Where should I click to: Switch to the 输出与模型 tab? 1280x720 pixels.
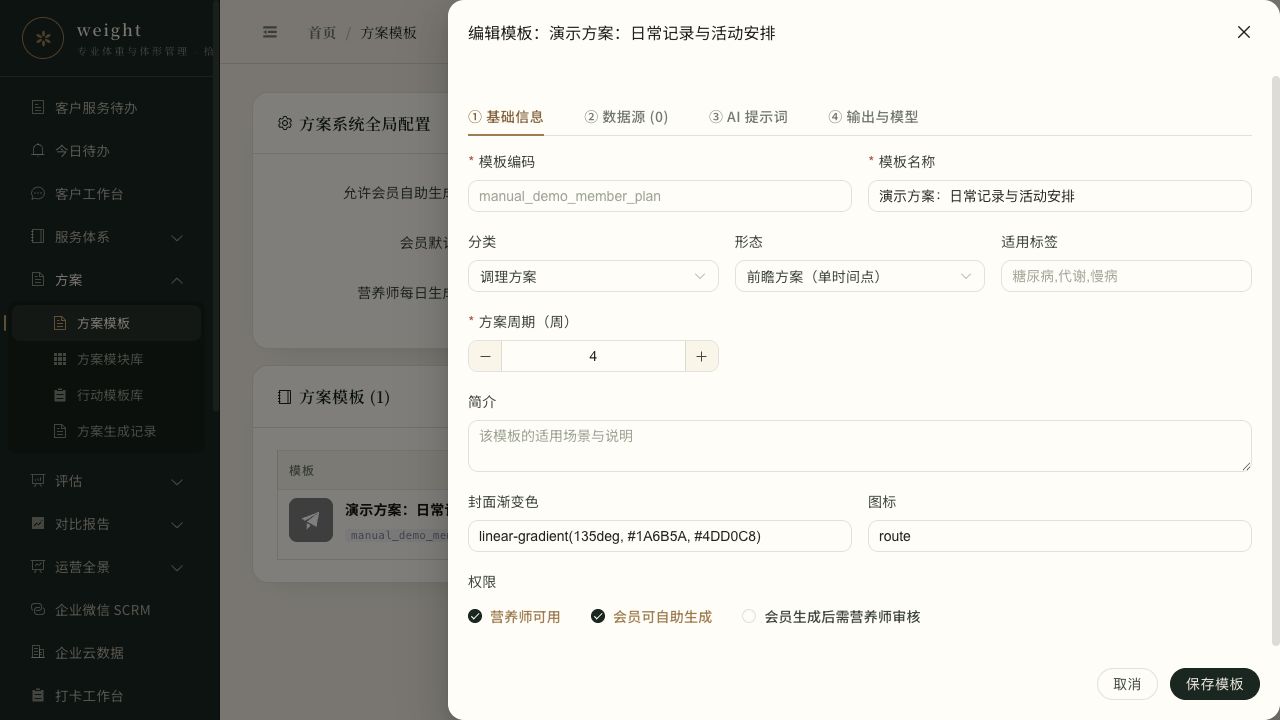[873, 117]
